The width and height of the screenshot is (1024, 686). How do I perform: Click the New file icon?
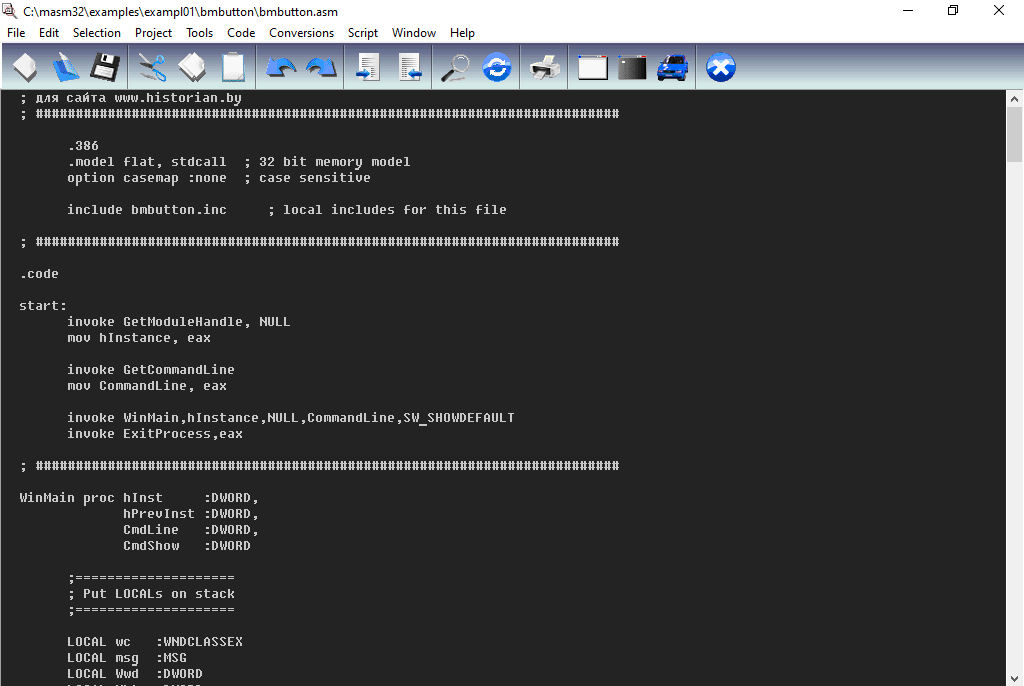click(25, 68)
